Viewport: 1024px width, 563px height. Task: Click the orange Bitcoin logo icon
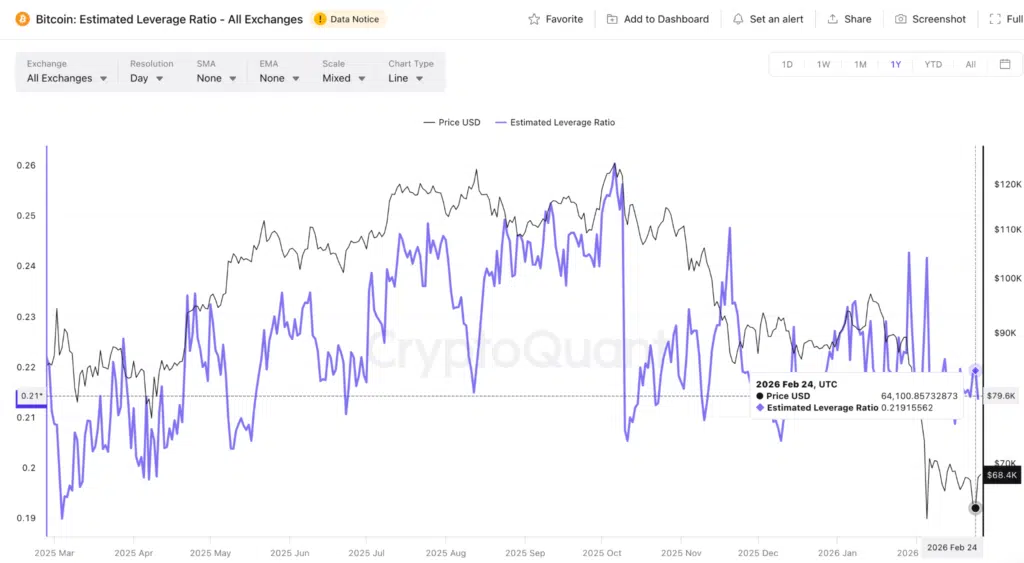(x=22, y=19)
